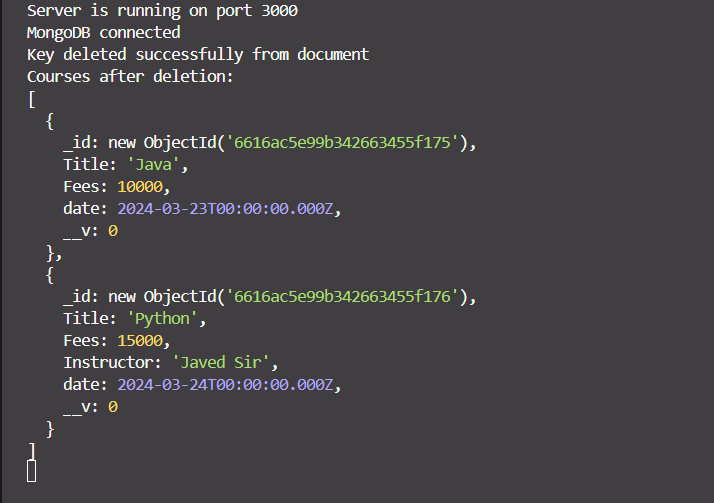Click the date 2024-03-24T00:00:00.000Z

pyautogui.click(x=235, y=385)
